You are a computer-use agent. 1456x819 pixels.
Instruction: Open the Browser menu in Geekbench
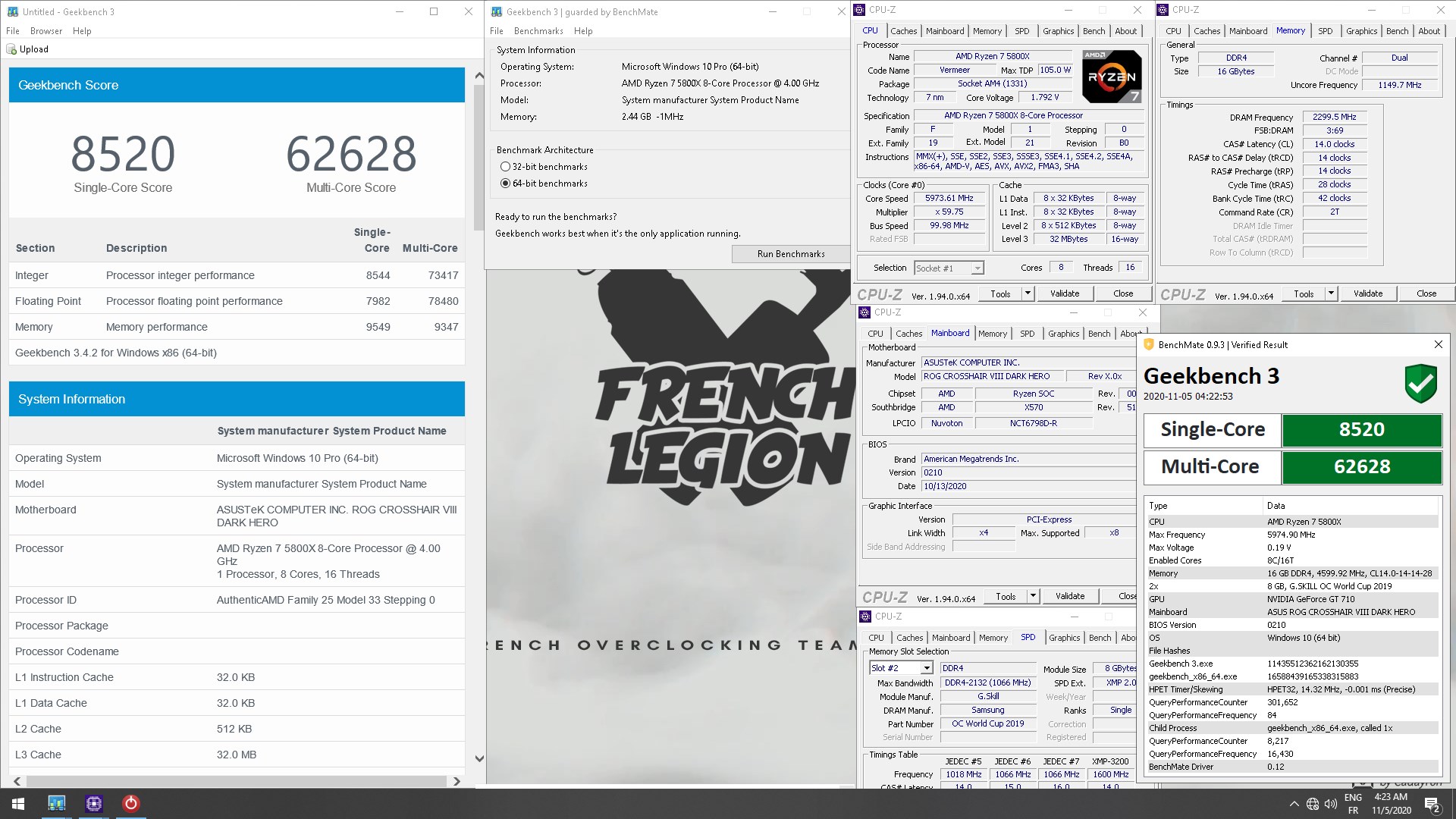(x=46, y=31)
